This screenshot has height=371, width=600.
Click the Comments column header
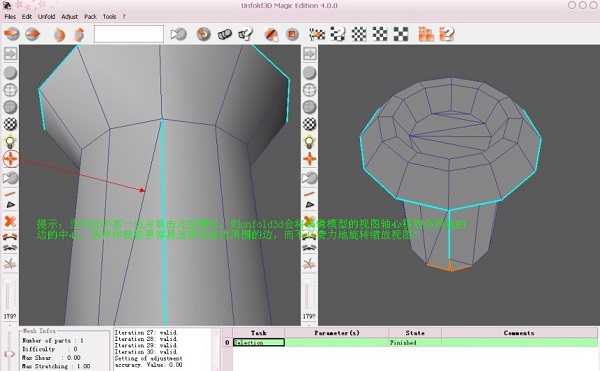519,333
